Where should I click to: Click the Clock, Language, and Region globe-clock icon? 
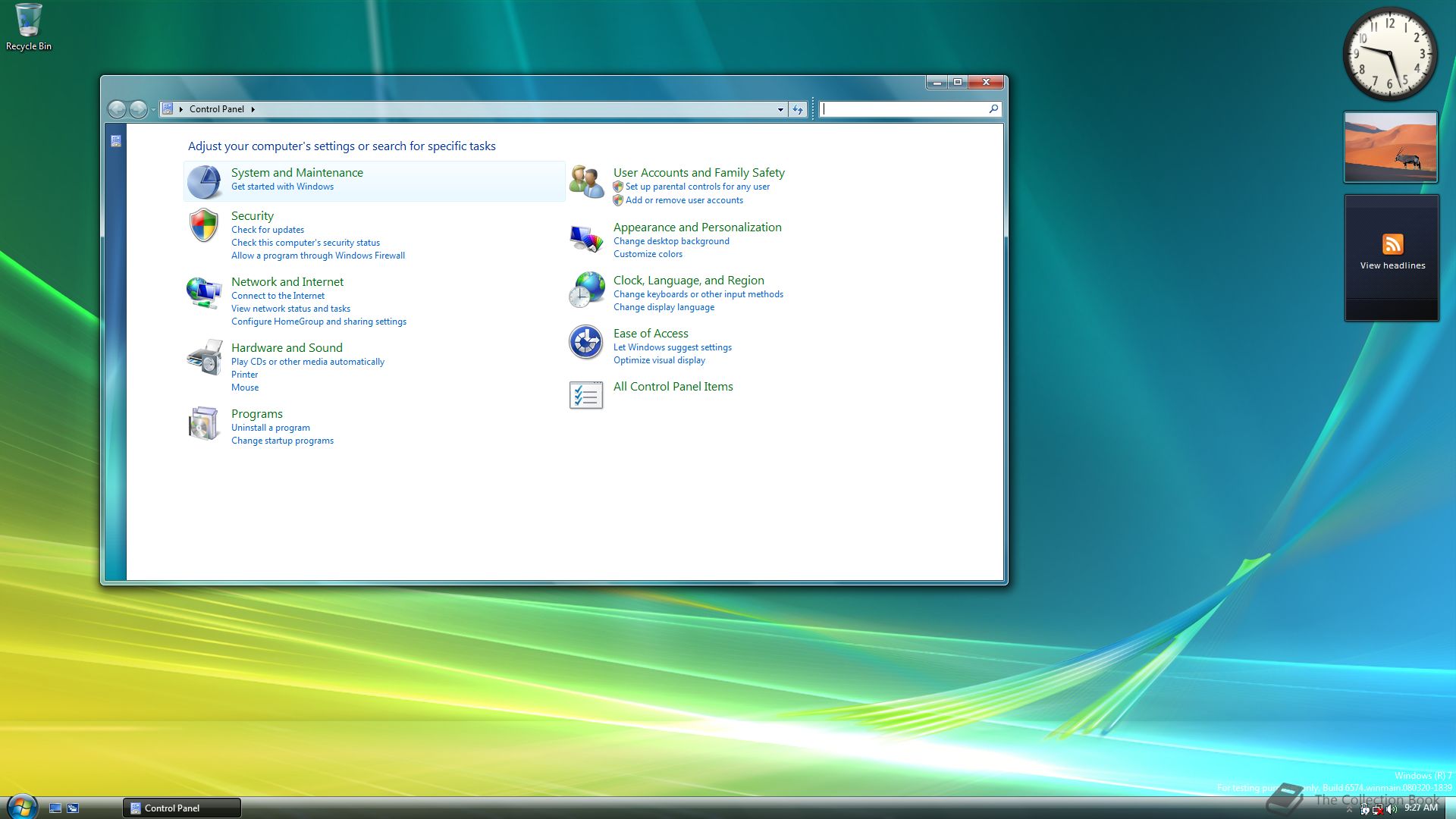(x=586, y=290)
